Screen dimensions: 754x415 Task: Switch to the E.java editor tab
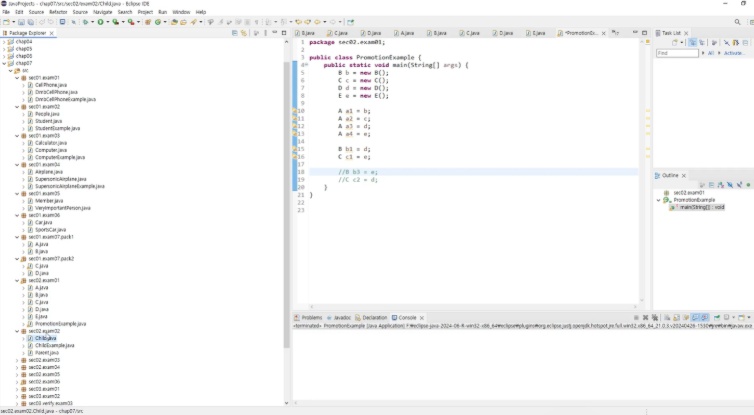pyautogui.click(x=535, y=33)
